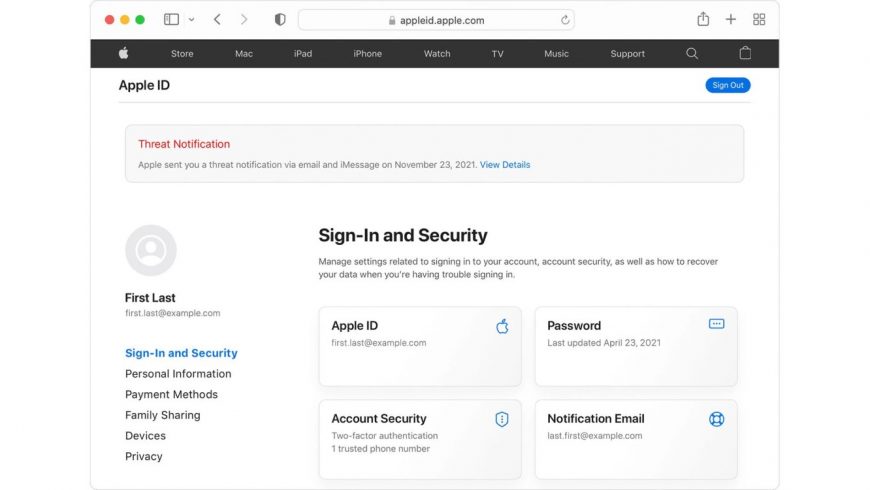Open the Account Security card

click(420, 439)
